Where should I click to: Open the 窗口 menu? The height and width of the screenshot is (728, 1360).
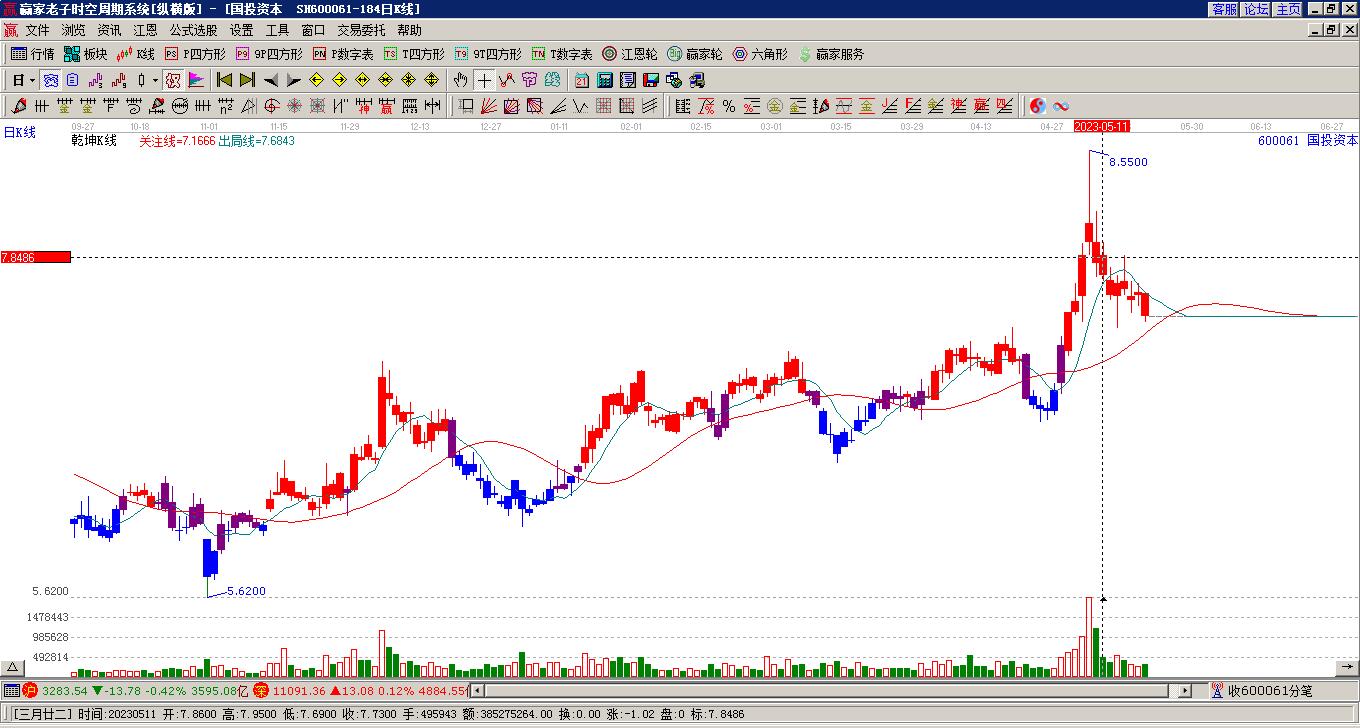point(313,31)
